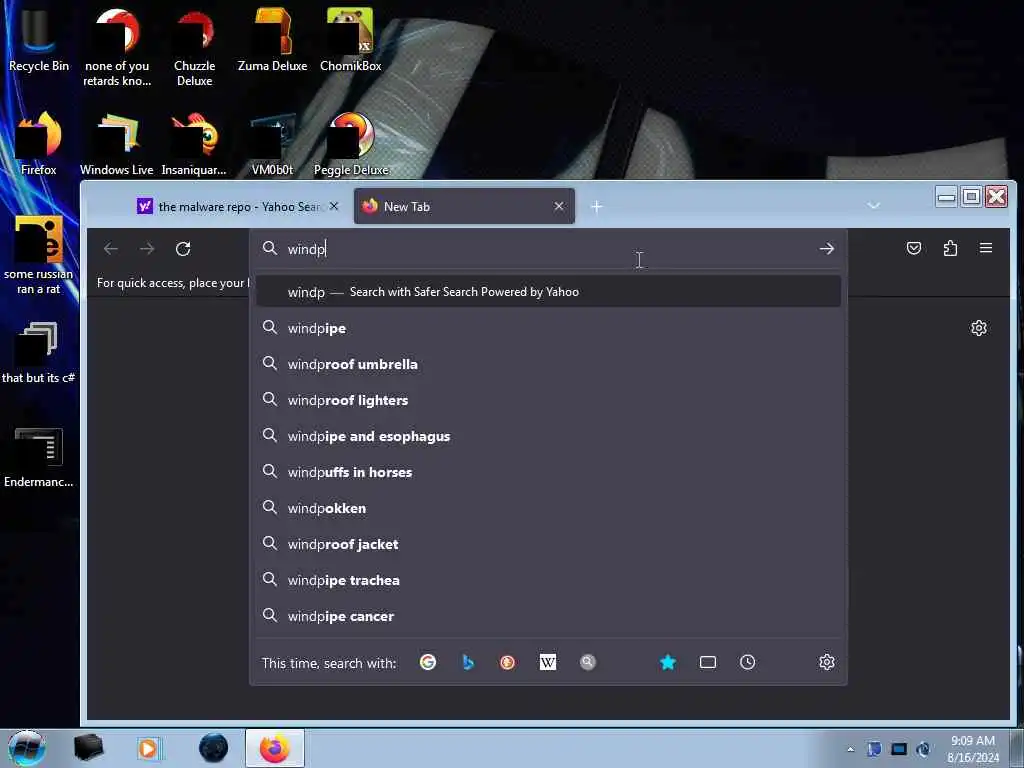Open Peggle Deluxe desktop shortcut
This screenshot has height=768, width=1024.
pos(351,144)
